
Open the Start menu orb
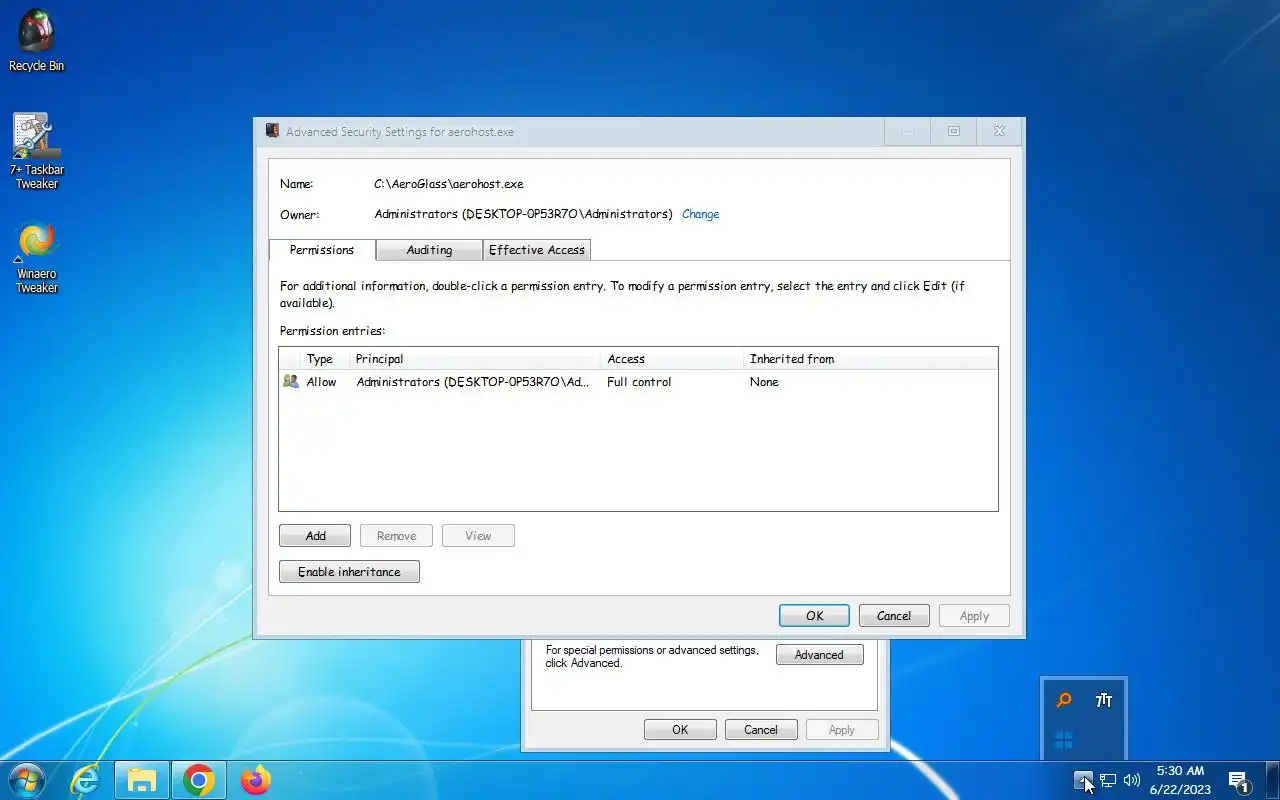point(27,780)
